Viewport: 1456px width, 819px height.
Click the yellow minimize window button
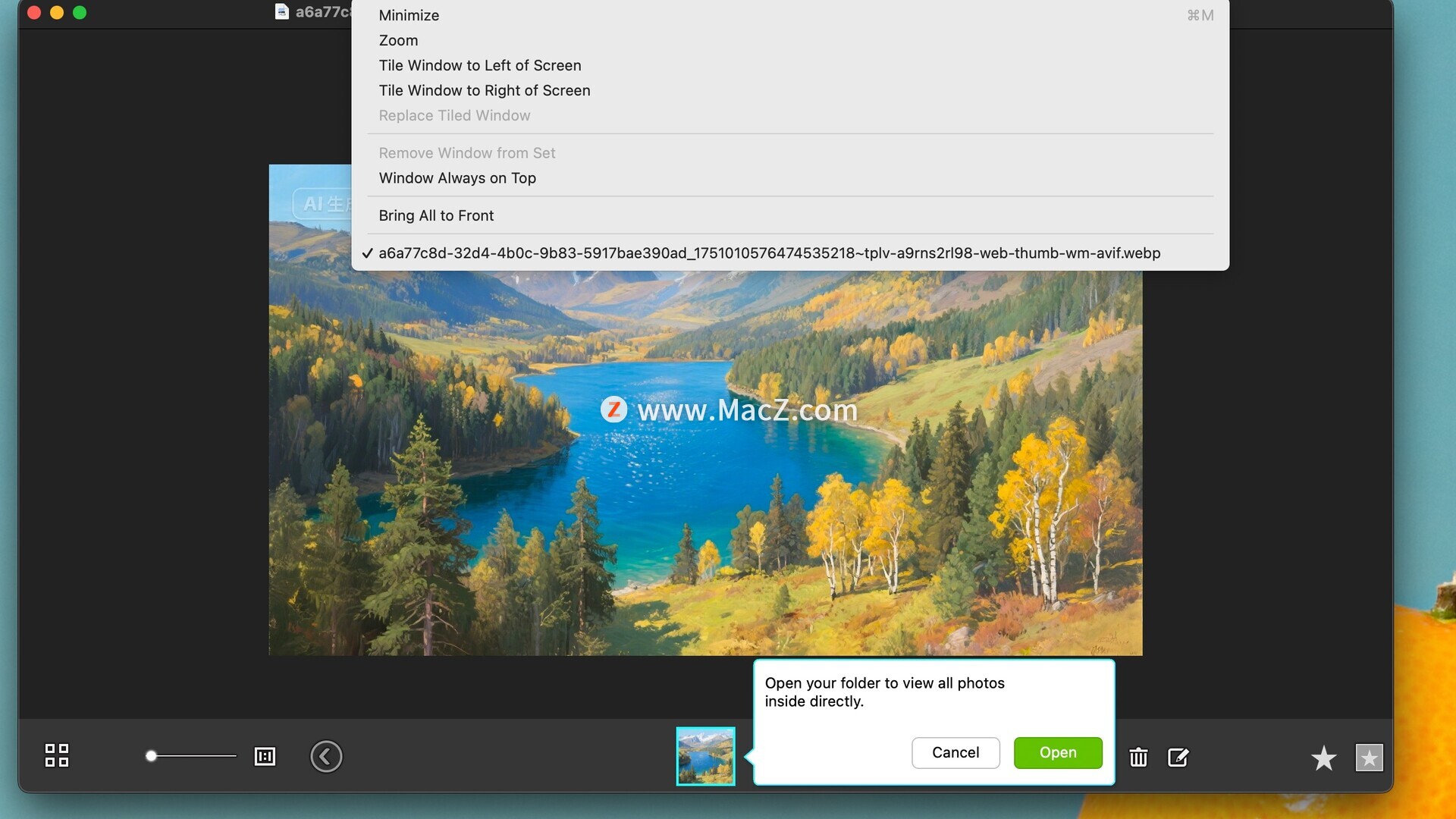(x=57, y=12)
